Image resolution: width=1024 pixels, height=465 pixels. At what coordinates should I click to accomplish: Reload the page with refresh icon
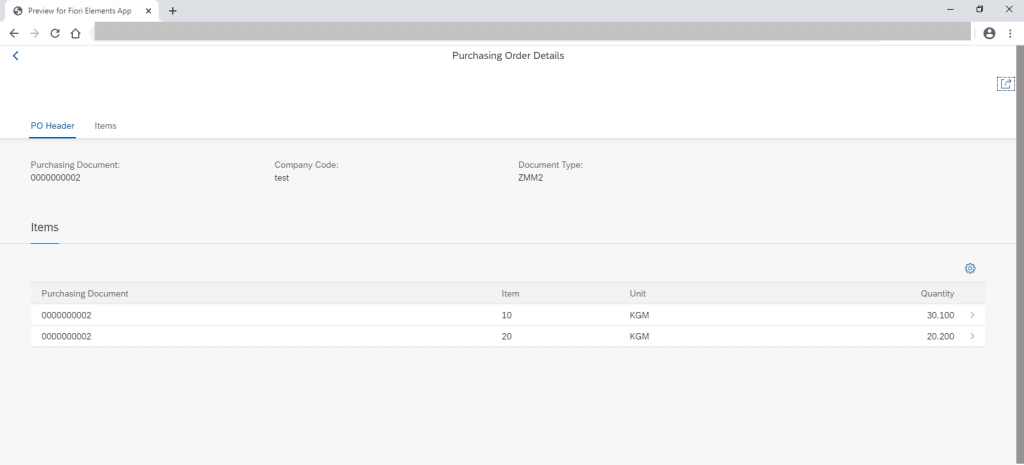pos(55,33)
